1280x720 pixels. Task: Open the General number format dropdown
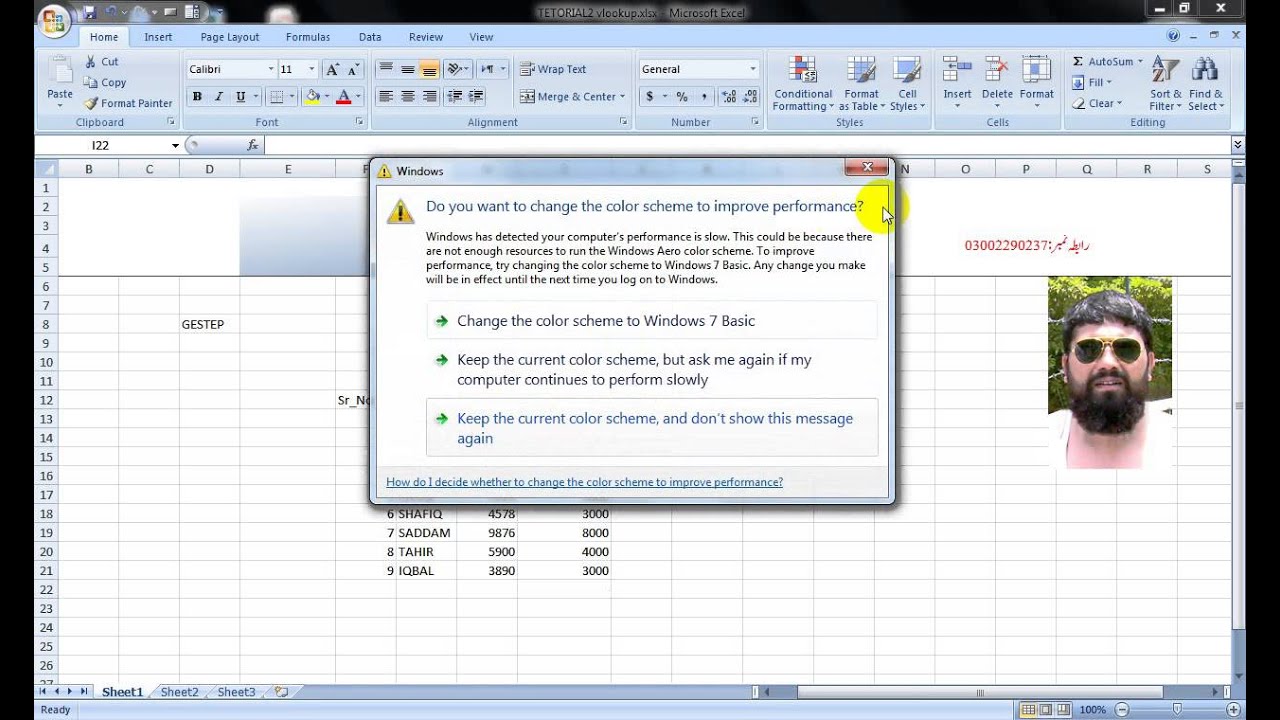click(753, 69)
